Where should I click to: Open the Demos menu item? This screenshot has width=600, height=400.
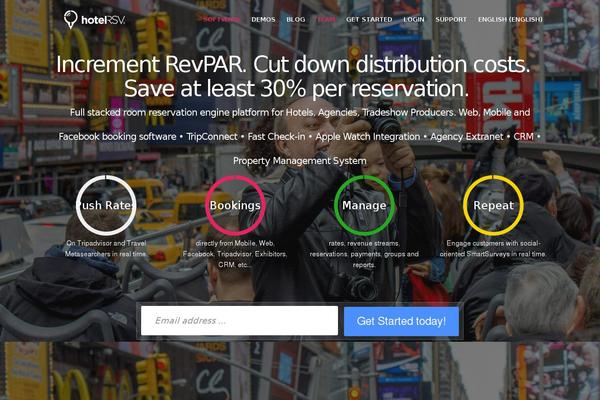point(263,20)
